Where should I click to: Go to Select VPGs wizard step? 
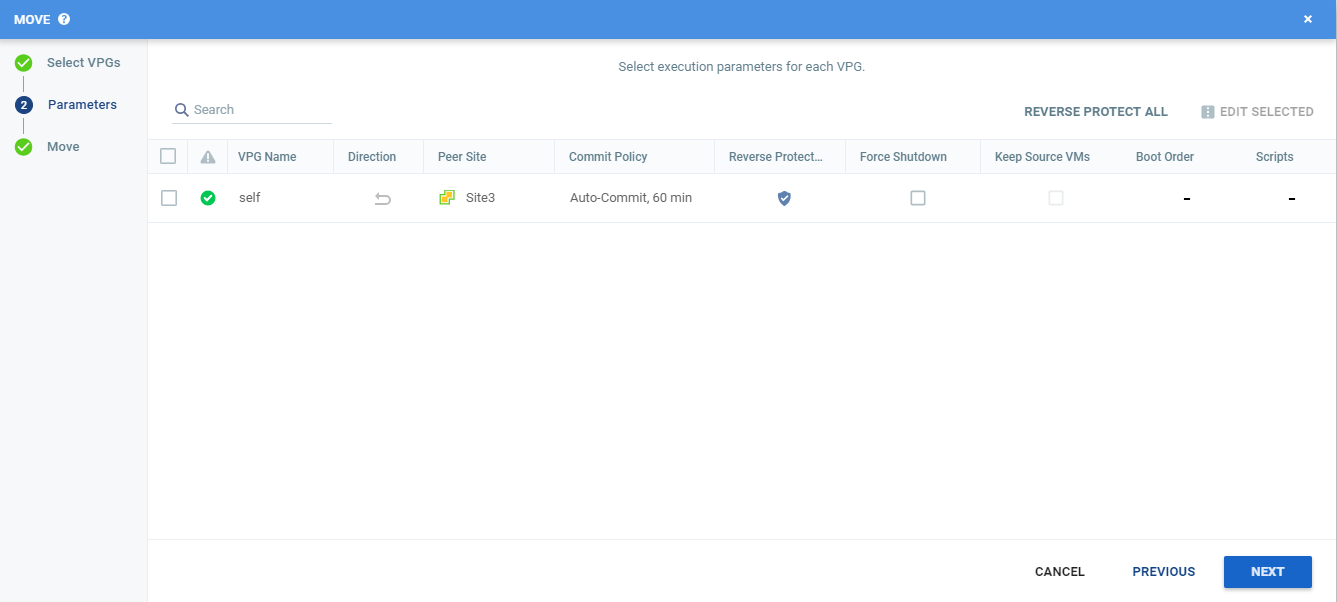pos(84,63)
